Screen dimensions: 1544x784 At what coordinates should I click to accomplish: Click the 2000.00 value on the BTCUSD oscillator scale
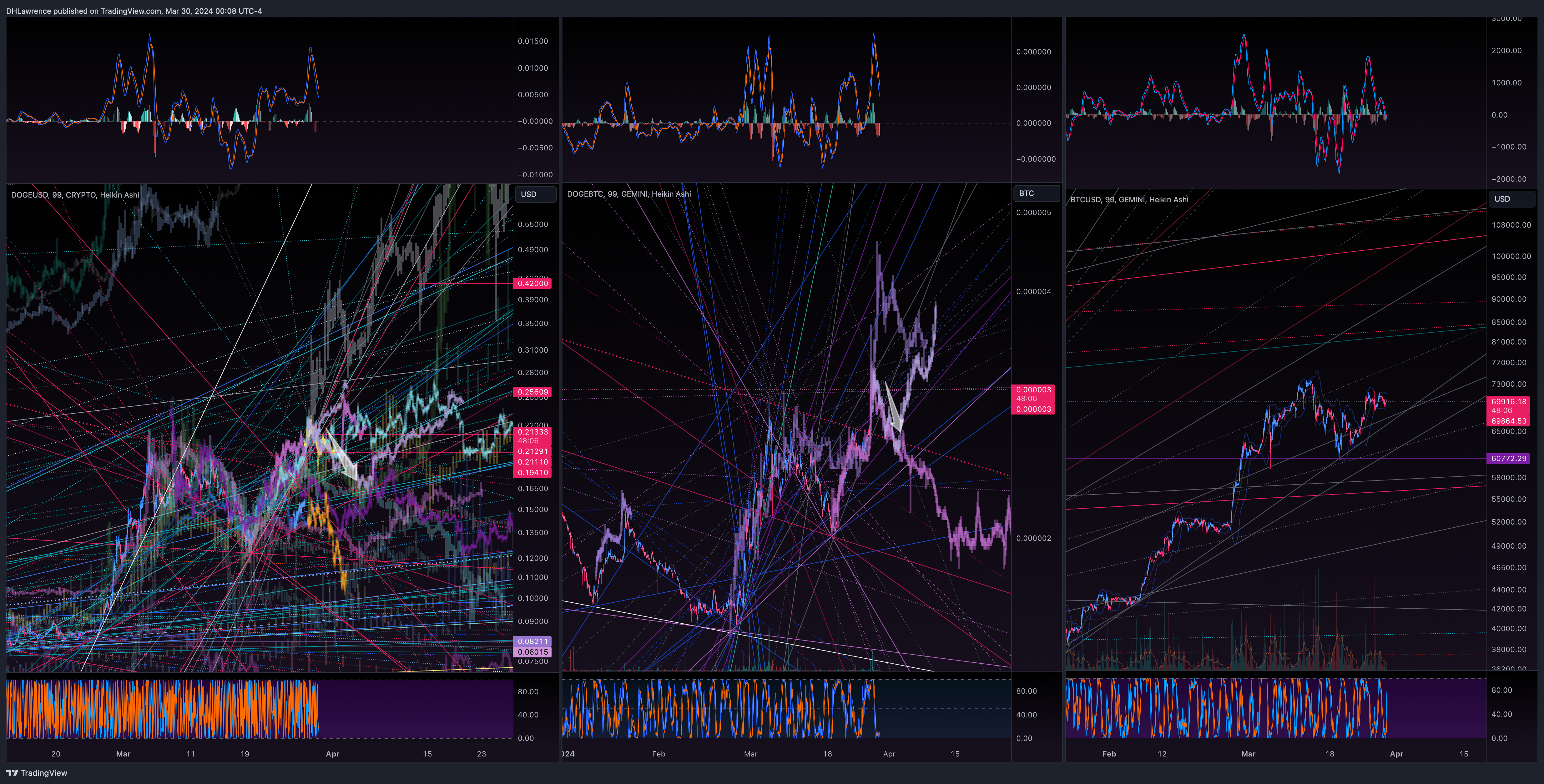tap(1506, 50)
